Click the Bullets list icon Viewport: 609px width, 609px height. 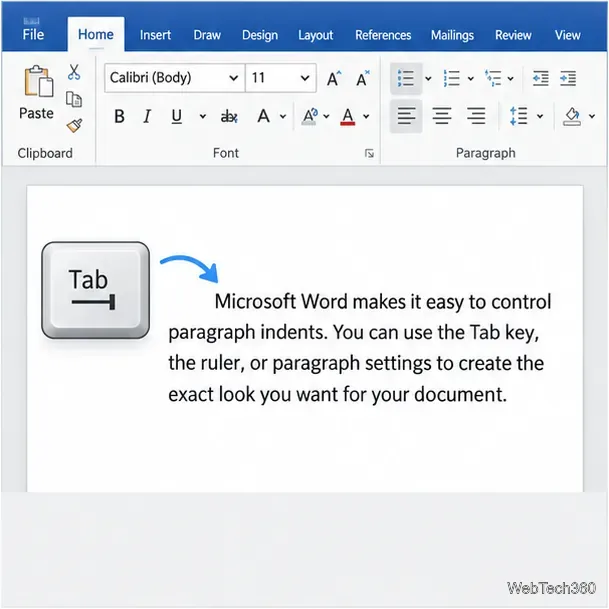[406, 78]
